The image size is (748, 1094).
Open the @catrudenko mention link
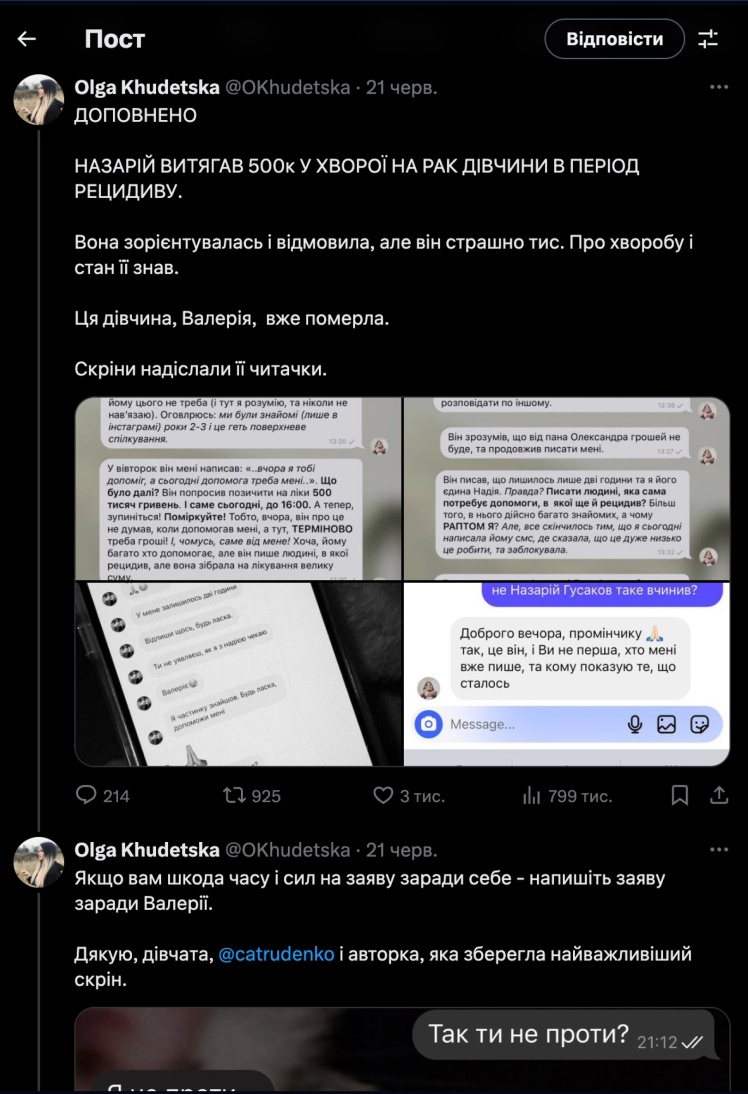coord(276,954)
